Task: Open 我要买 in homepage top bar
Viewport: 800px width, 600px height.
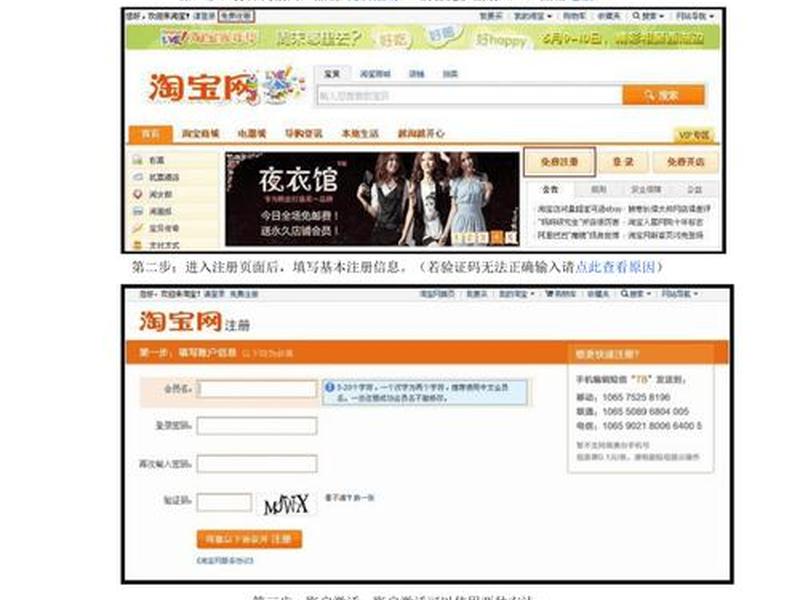Action: pyautogui.click(x=491, y=16)
